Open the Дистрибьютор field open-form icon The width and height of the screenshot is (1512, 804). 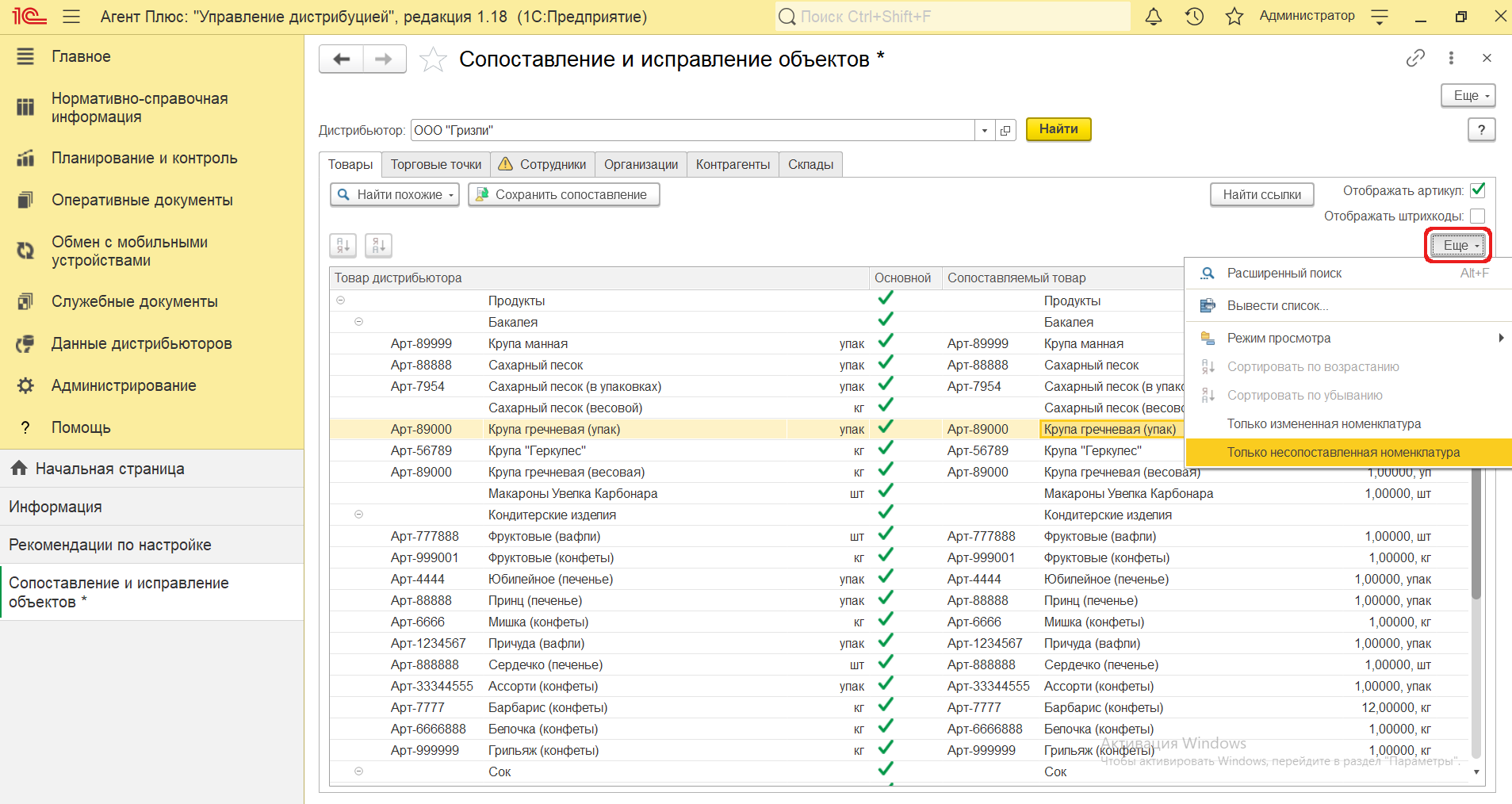coord(1005,131)
